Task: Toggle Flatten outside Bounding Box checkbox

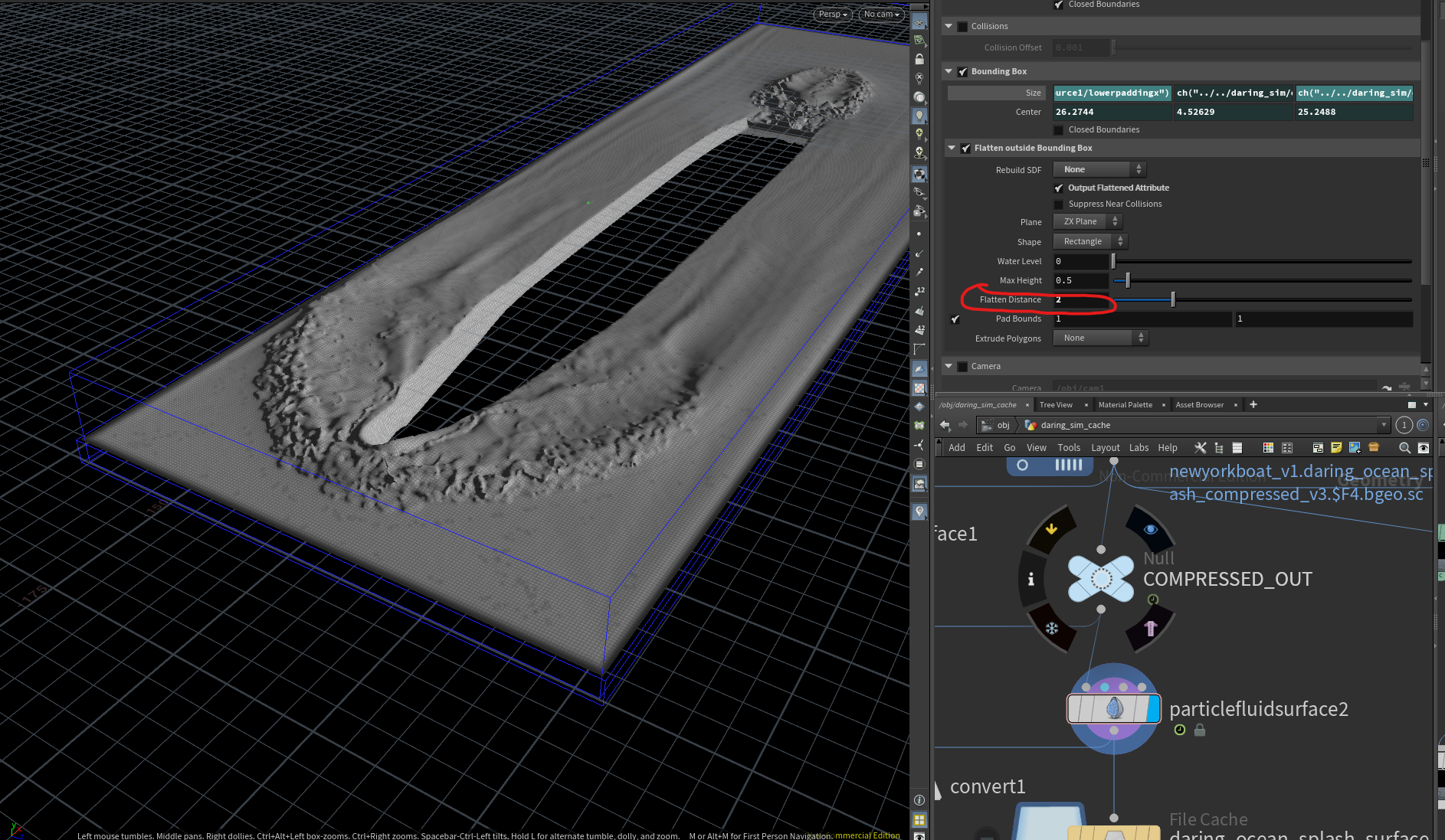Action: [965, 149]
